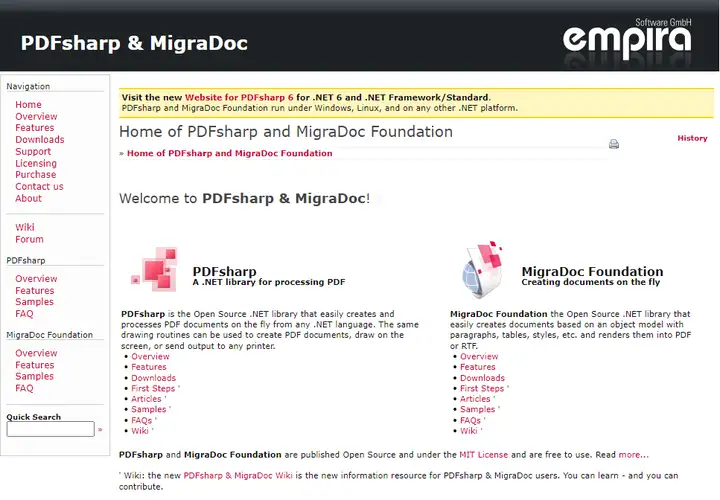Click the MigraDoc Foundation heading beside its logo
The image size is (720, 500).
592,271
